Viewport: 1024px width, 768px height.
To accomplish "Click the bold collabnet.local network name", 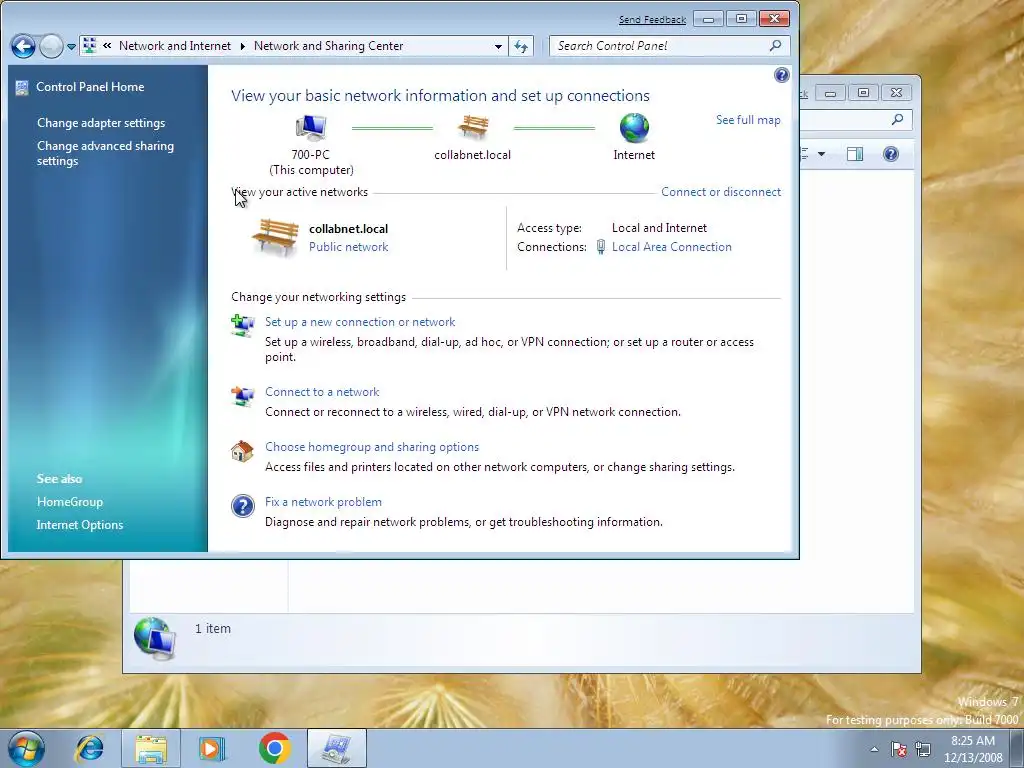I will [x=349, y=229].
